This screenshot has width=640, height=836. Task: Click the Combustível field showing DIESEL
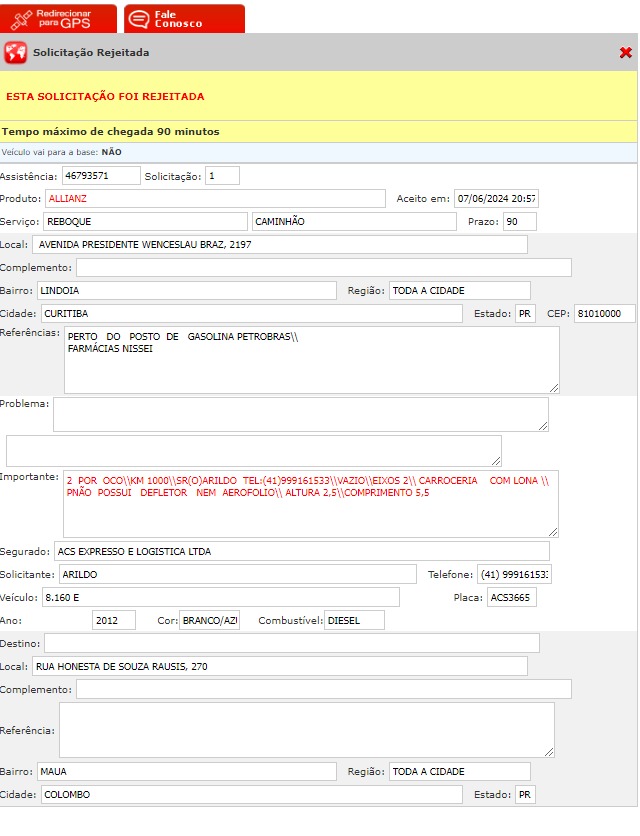coord(353,620)
